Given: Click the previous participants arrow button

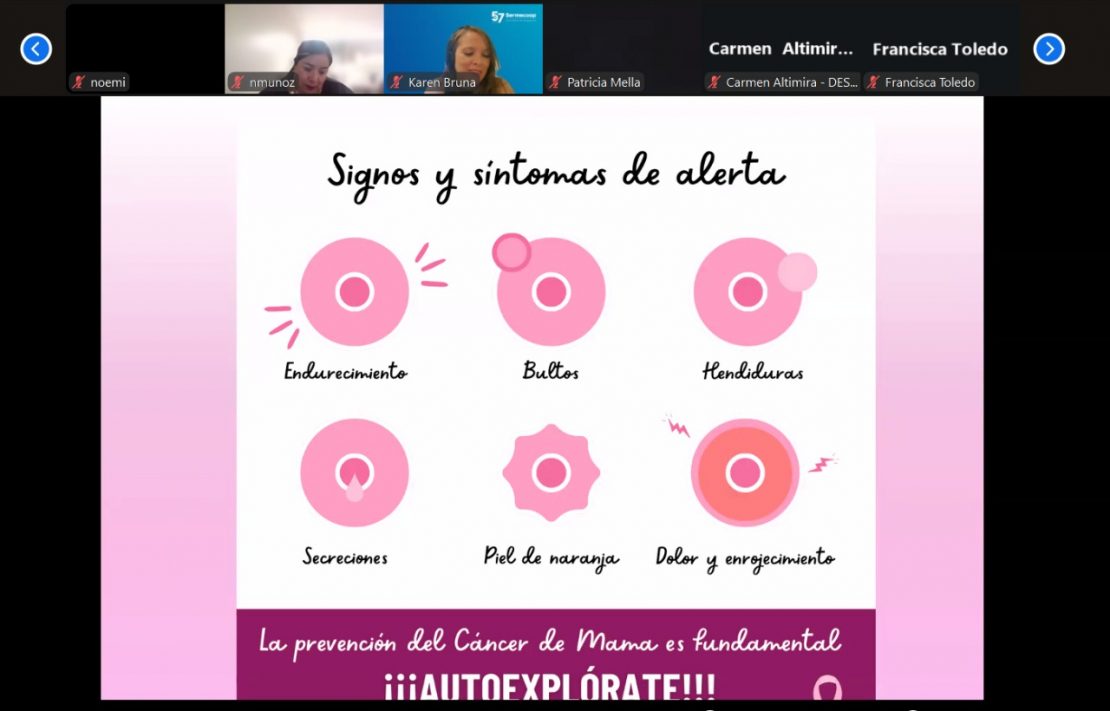Looking at the screenshot, I should [36, 48].
